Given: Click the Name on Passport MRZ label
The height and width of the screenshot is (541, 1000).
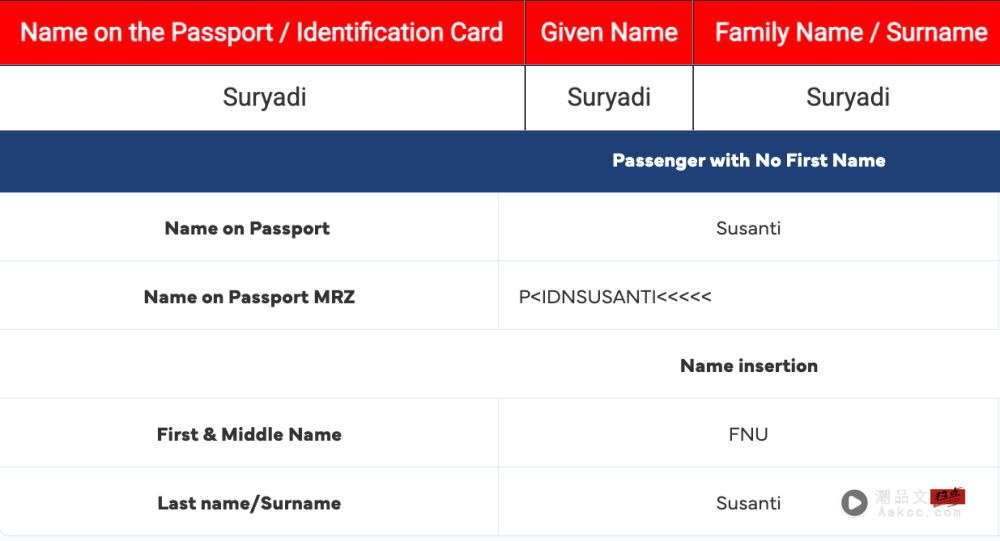Looking at the screenshot, I should point(249,297).
